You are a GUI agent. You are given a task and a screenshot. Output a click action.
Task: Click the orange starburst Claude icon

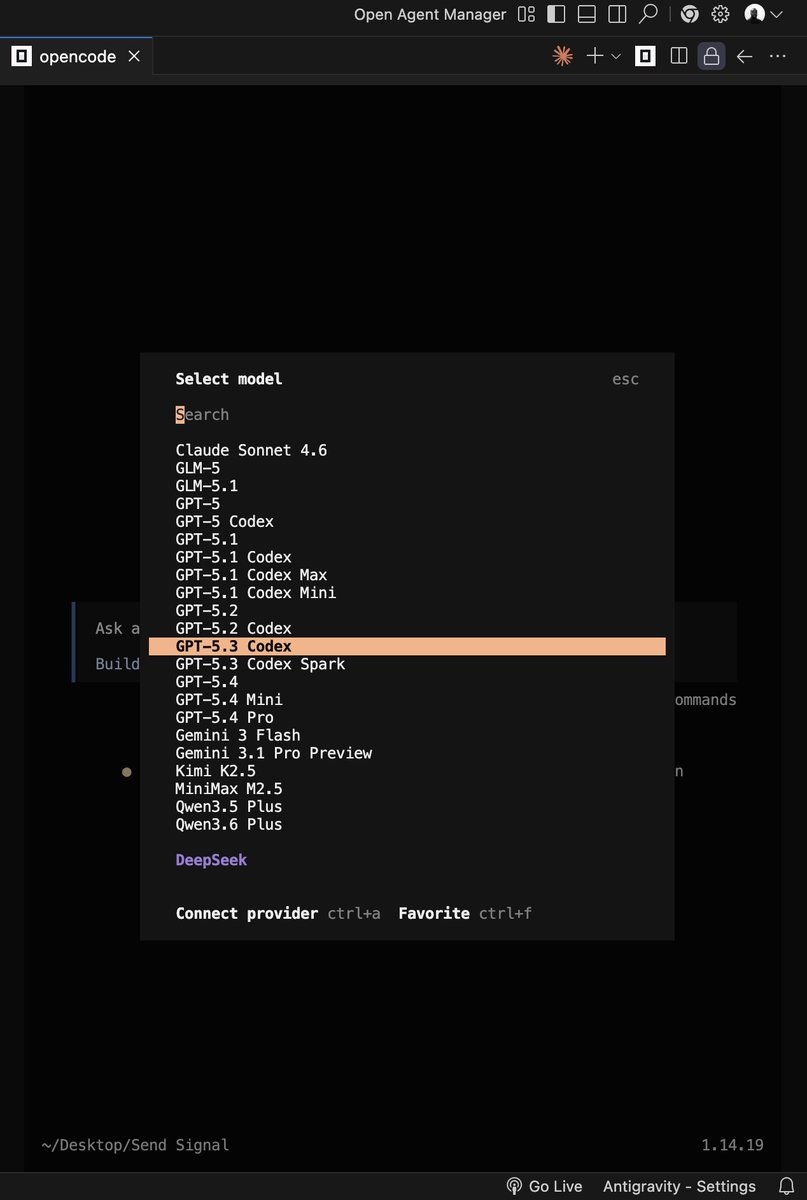click(563, 56)
